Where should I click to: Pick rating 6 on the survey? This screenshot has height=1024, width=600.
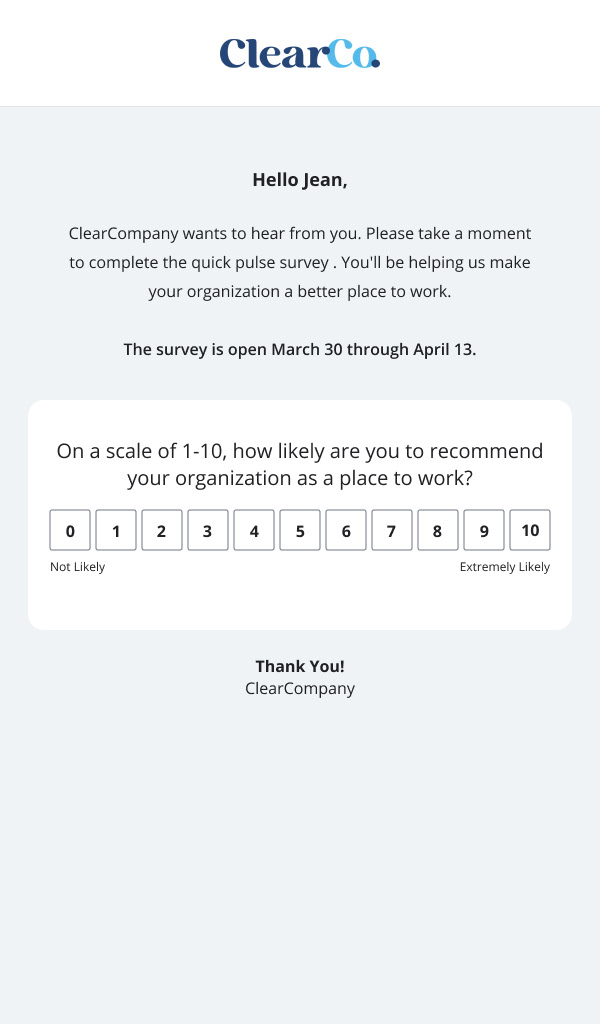[346, 530]
